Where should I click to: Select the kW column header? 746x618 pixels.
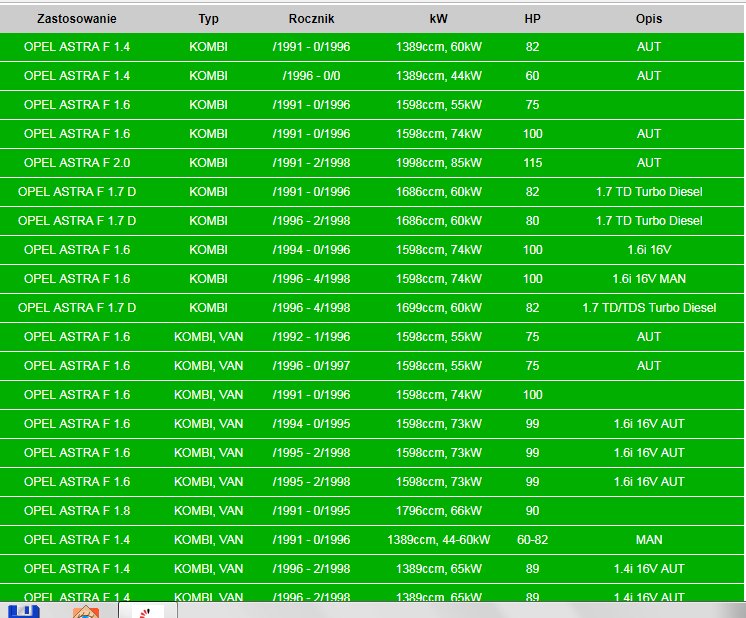point(438,18)
